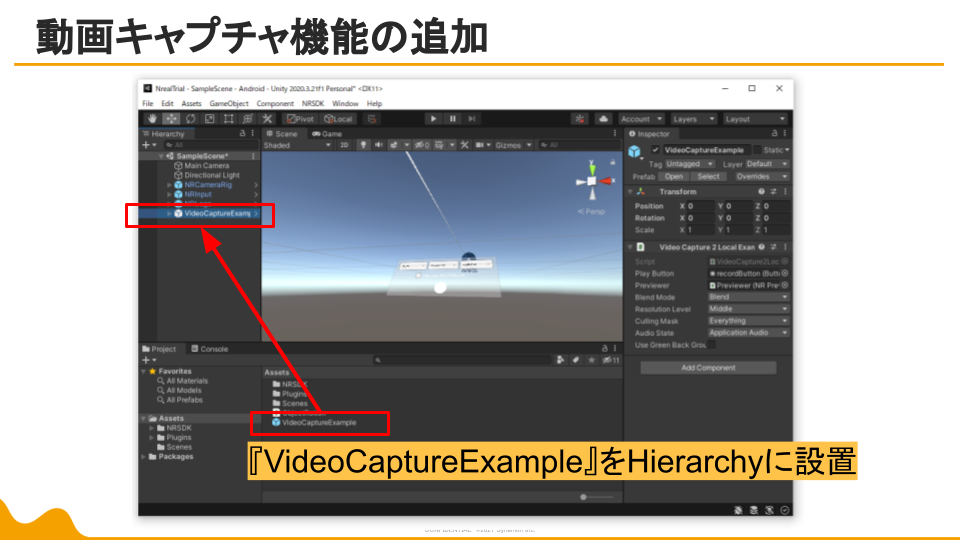Image resolution: width=960 pixels, height=540 pixels.
Task: Click the Prefab Select button
Action: tap(708, 176)
